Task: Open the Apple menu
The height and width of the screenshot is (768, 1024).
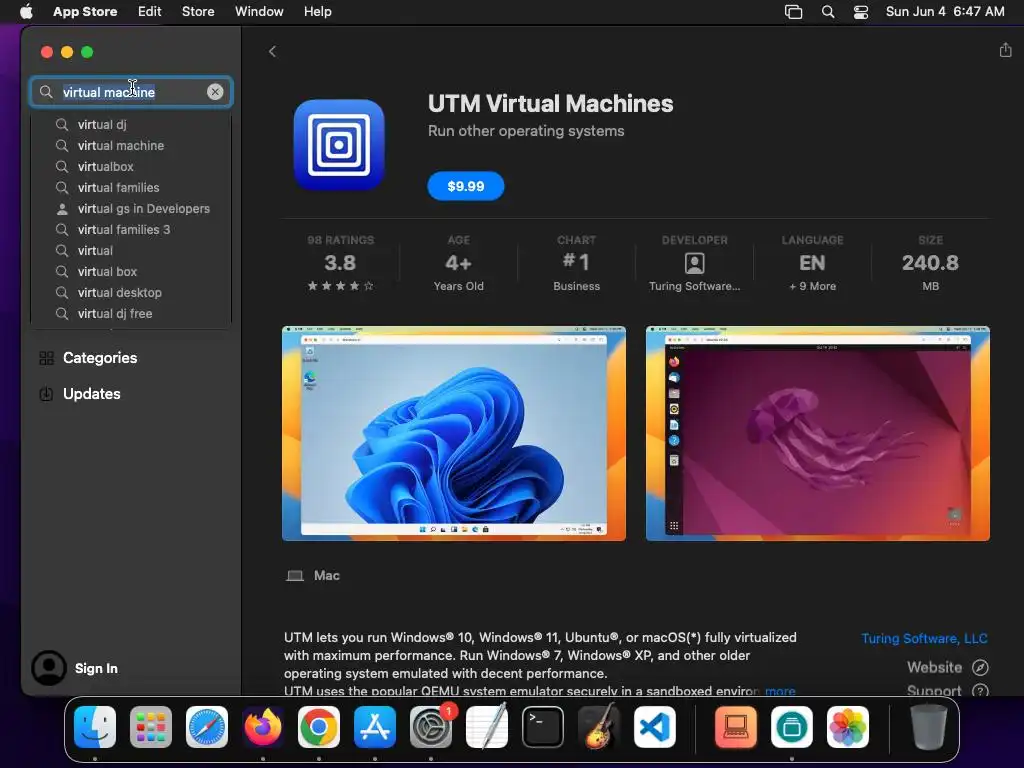Action: pyautogui.click(x=26, y=11)
